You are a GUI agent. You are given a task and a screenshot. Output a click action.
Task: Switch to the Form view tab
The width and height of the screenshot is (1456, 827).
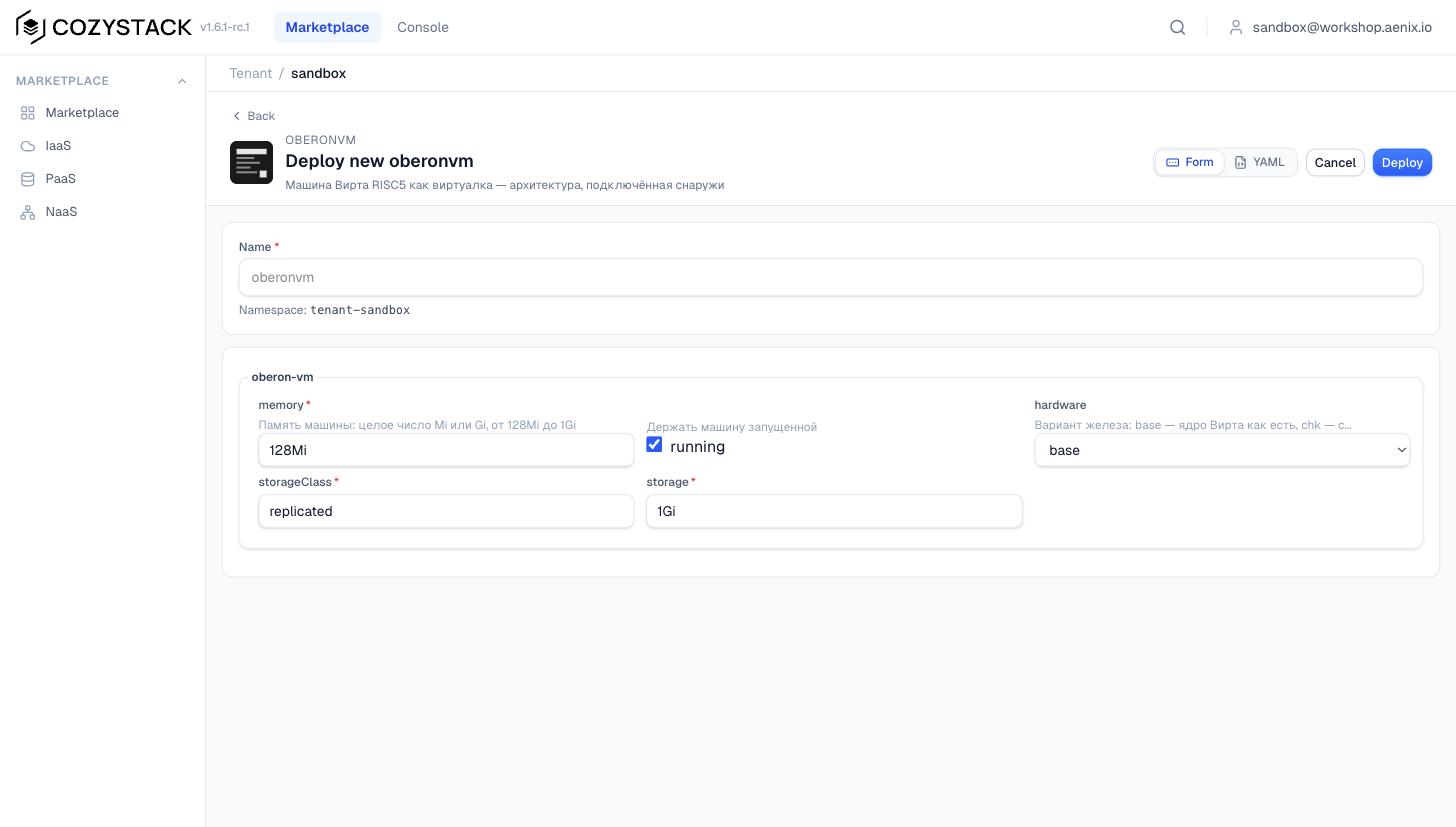(x=1190, y=162)
